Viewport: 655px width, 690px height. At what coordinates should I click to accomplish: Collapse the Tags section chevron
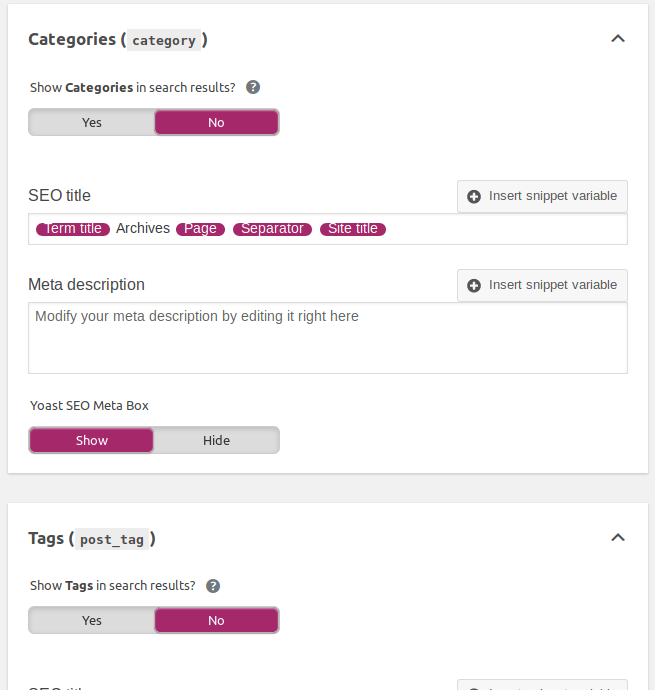tap(618, 537)
